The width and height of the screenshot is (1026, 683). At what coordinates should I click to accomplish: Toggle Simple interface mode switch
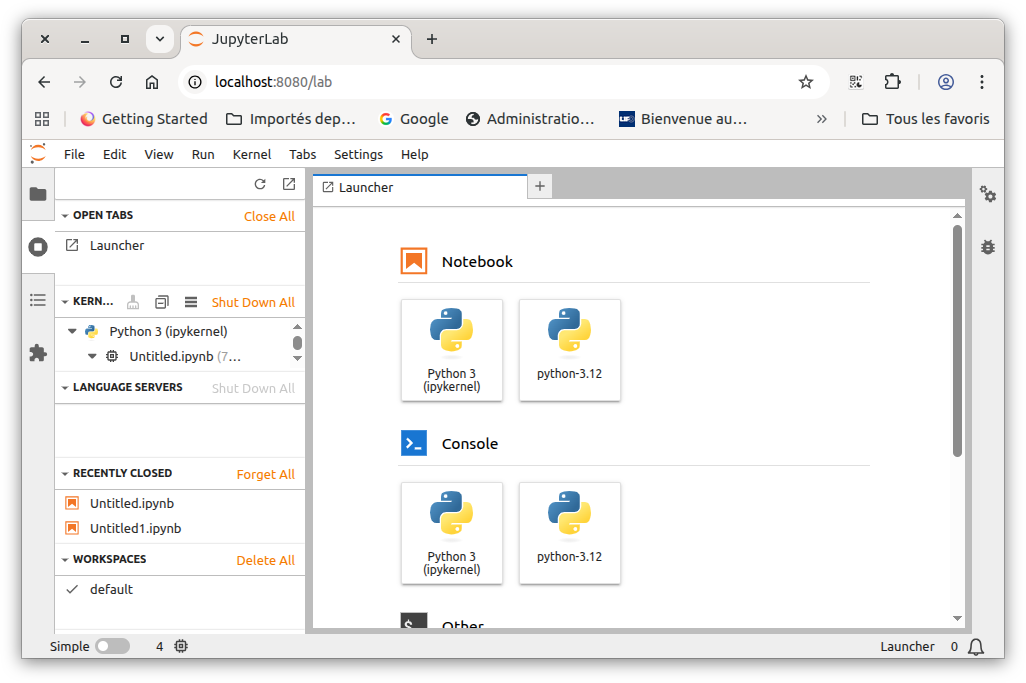click(x=112, y=647)
